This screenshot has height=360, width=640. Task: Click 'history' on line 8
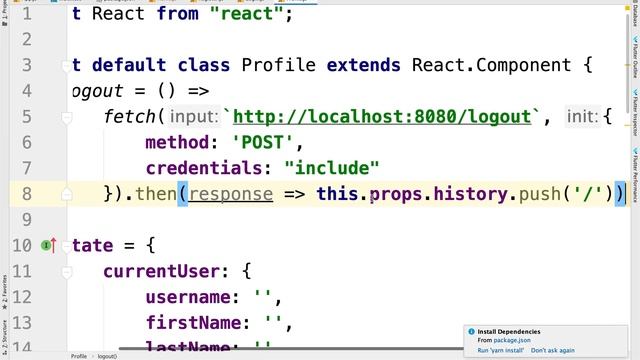pos(470,194)
